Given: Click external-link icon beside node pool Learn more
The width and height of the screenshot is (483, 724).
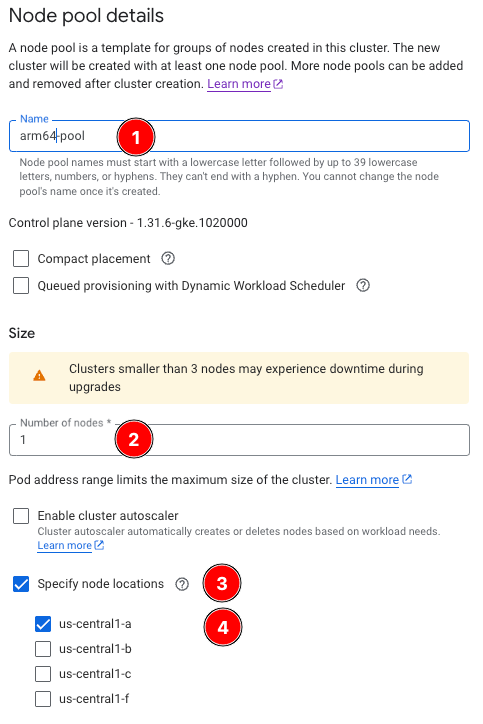Looking at the screenshot, I should coord(278,84).
